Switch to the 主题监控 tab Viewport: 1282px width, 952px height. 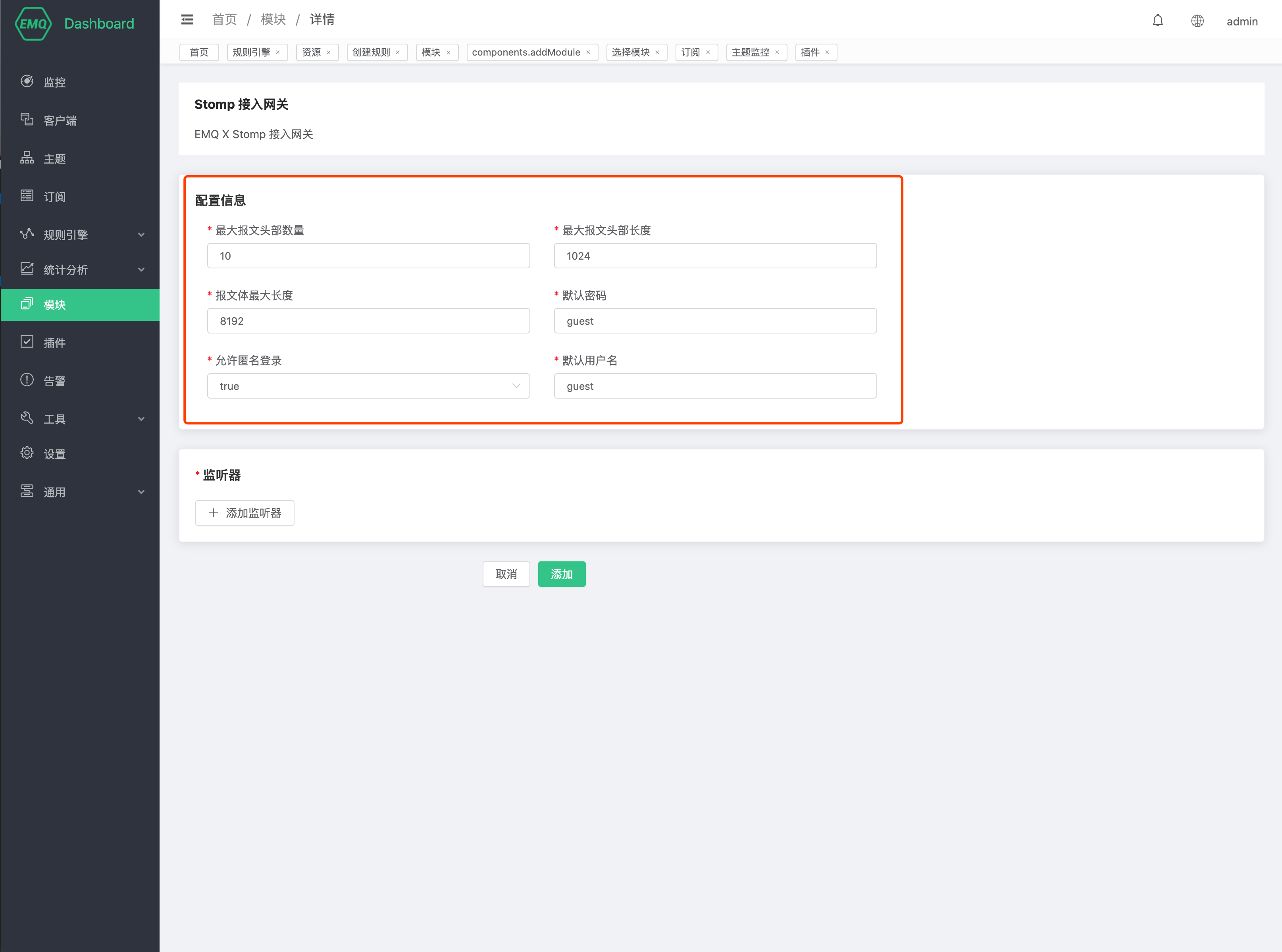point(750,52)
